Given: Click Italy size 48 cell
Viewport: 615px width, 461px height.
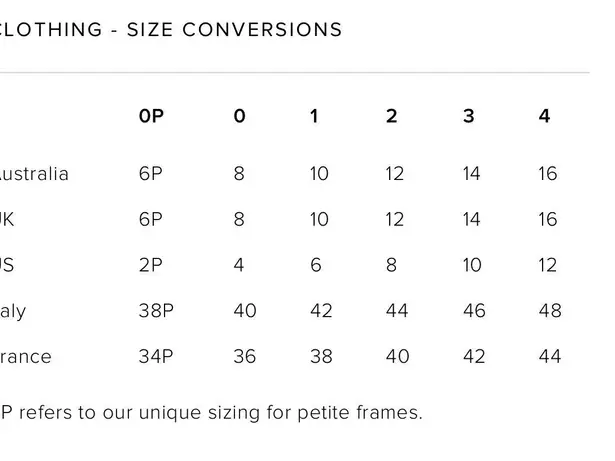Looking at the screenshot, I should coord(549,311).
